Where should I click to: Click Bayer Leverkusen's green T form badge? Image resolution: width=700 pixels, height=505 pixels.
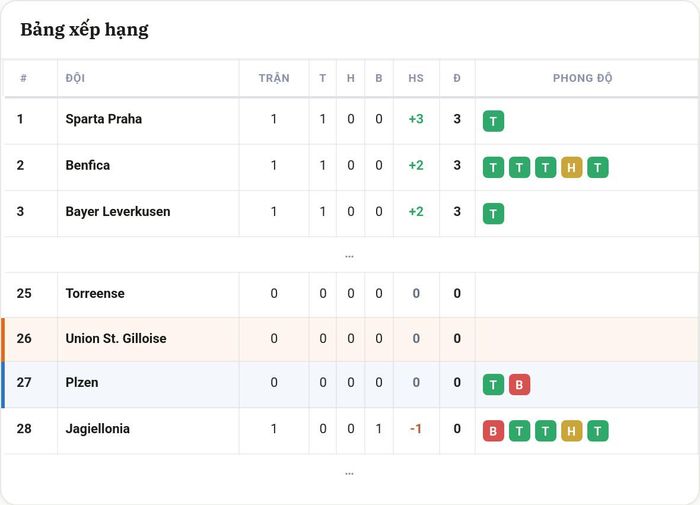[493, 213]
